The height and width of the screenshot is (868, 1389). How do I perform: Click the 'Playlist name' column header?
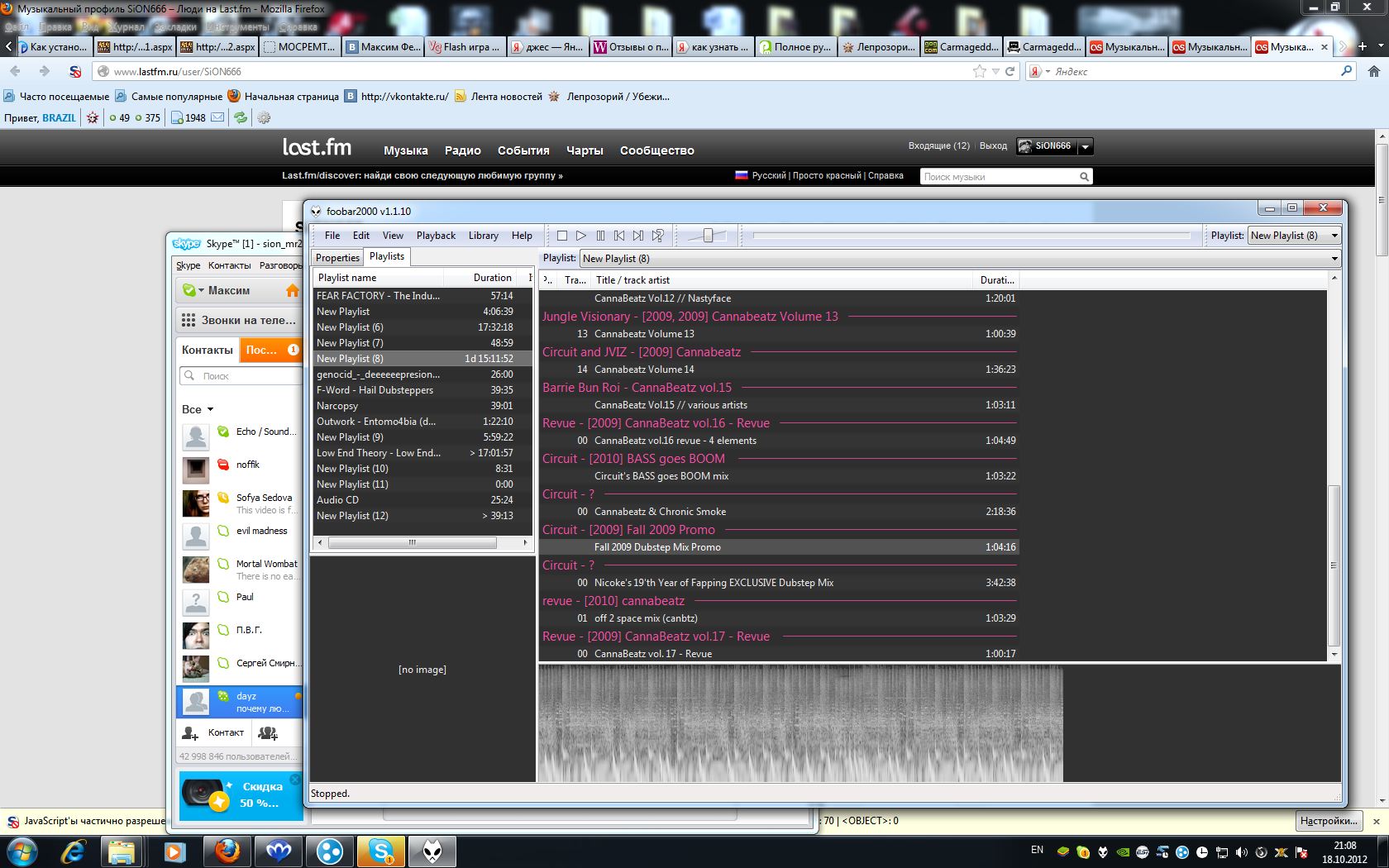(379, 278)
